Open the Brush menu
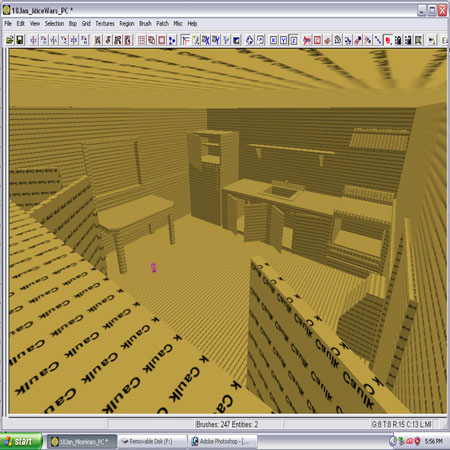The image size is (450, 450). pos(145,24)
